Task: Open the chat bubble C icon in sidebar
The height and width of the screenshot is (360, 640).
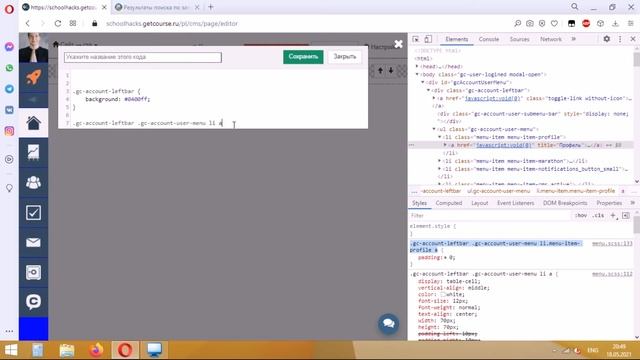Action: tap(33, 302)
